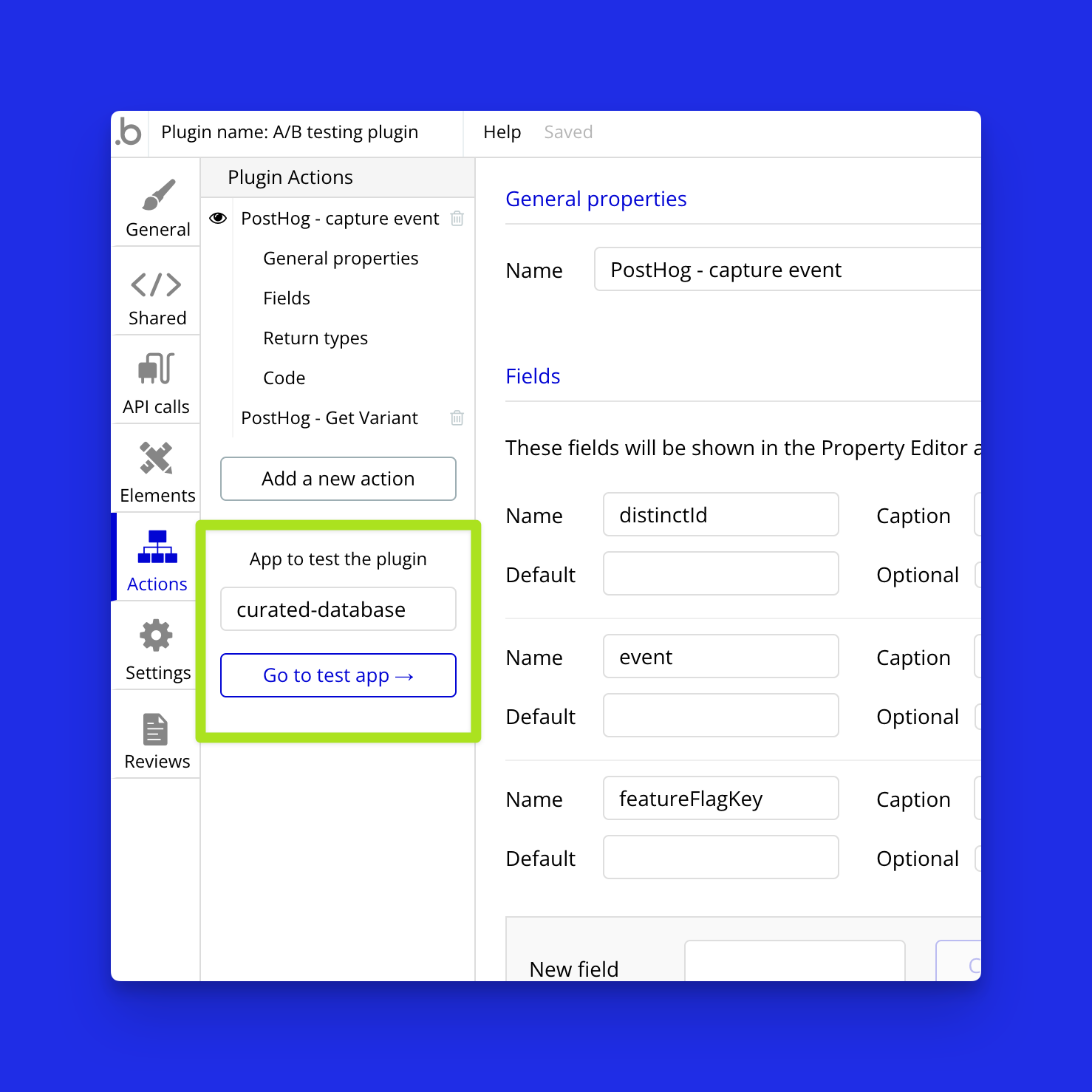Screen dimensions: 1092x1092
Task: Click the curated-database test app field
Action: 338,610
